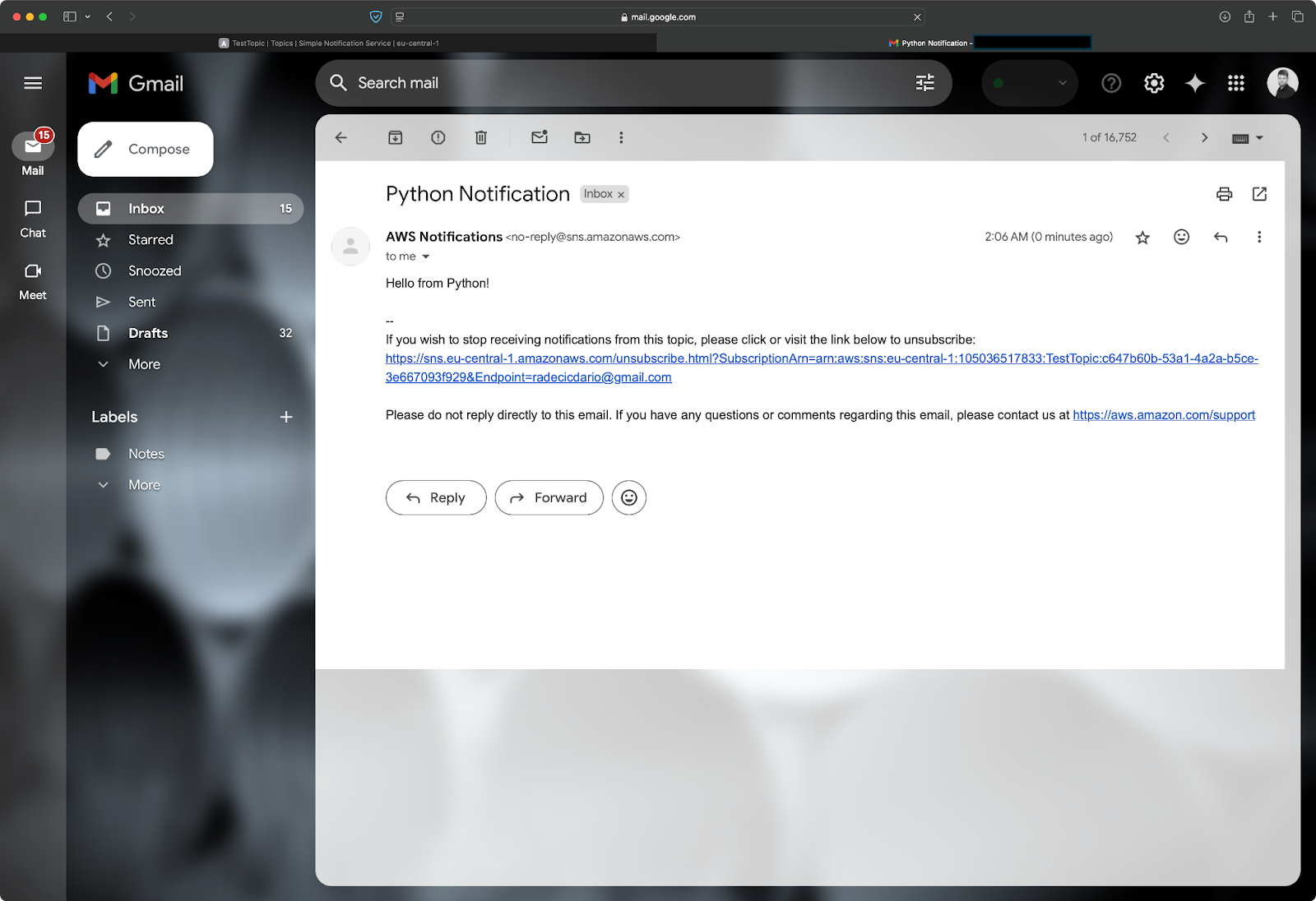
Task: Show search options filter icon
Action: tap(925, 83)
